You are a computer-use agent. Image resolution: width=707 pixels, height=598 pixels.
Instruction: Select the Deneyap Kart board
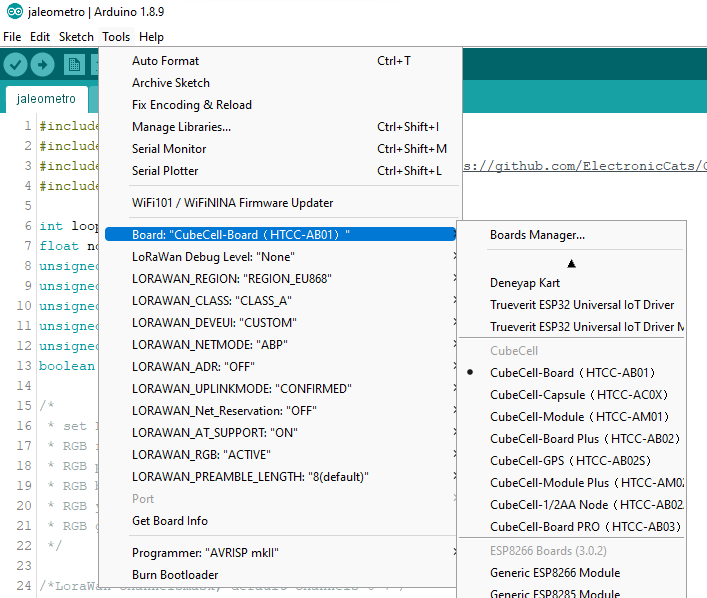(572, 283)
